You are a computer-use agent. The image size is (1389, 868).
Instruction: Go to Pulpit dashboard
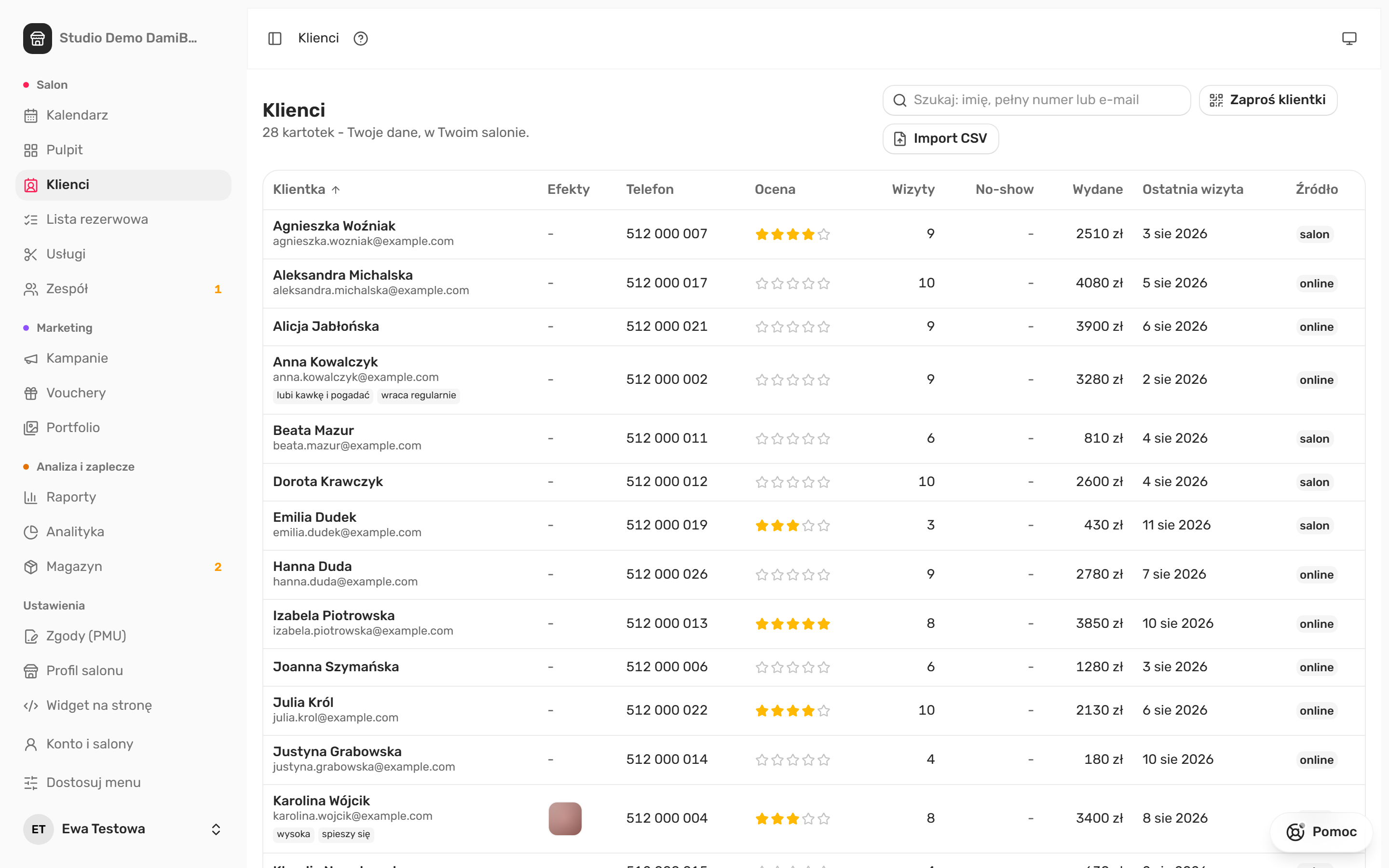pyautogui.click(x=123, y=150)
